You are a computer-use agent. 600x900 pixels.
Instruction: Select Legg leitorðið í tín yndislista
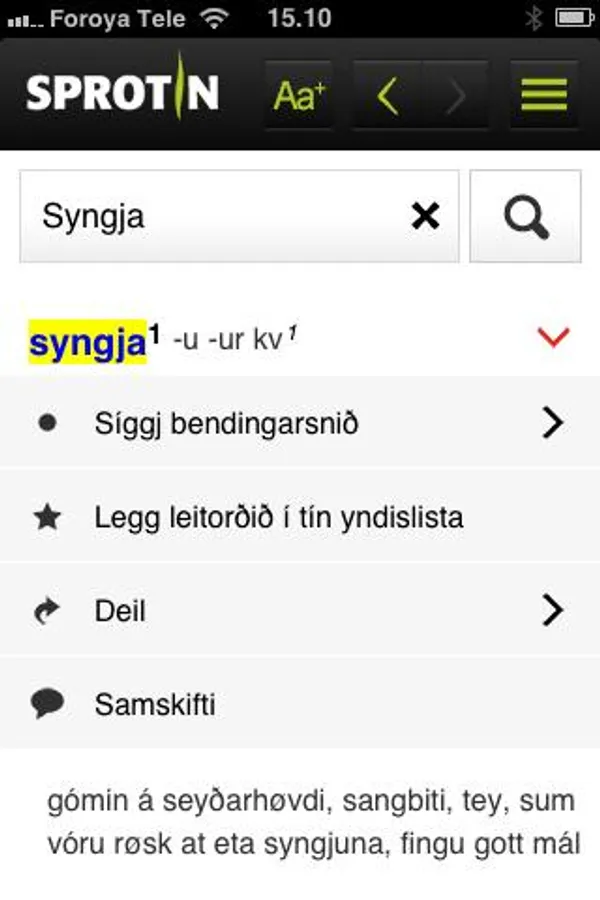[x=279, y=518]
